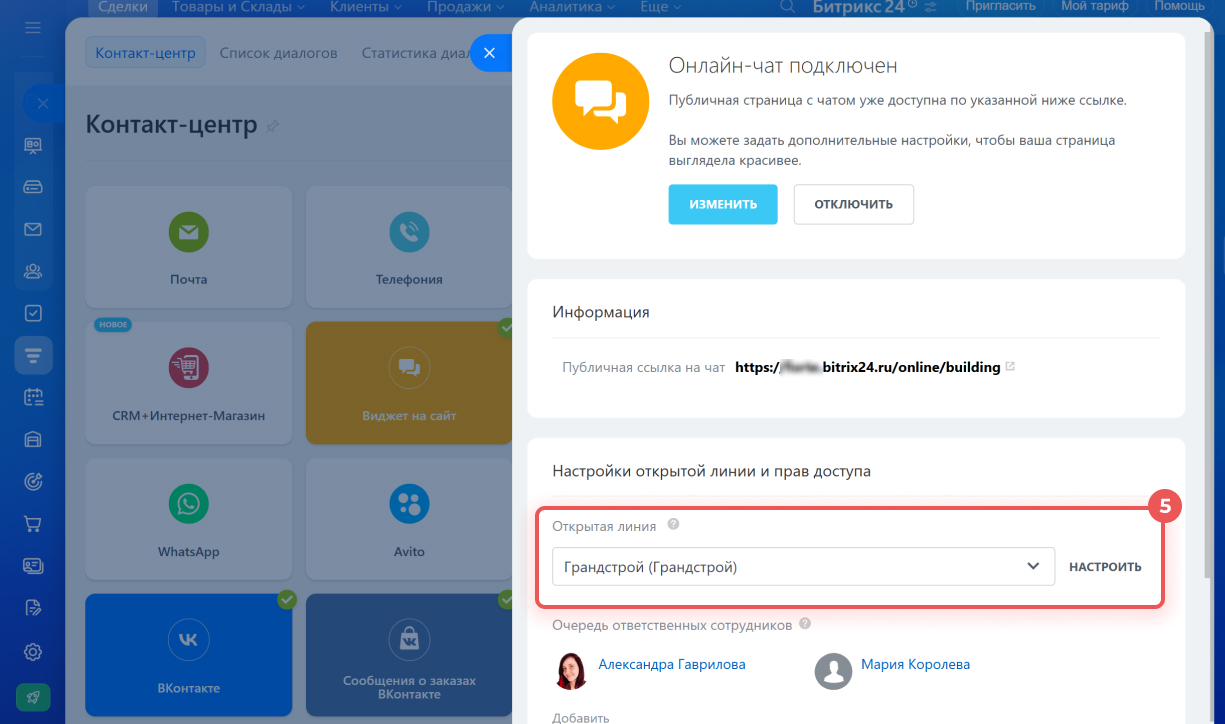Image resolution: width=1225 pixels, height=724 pixels.
Task: Open the WhatsApp channel tile
Action: 189,519
